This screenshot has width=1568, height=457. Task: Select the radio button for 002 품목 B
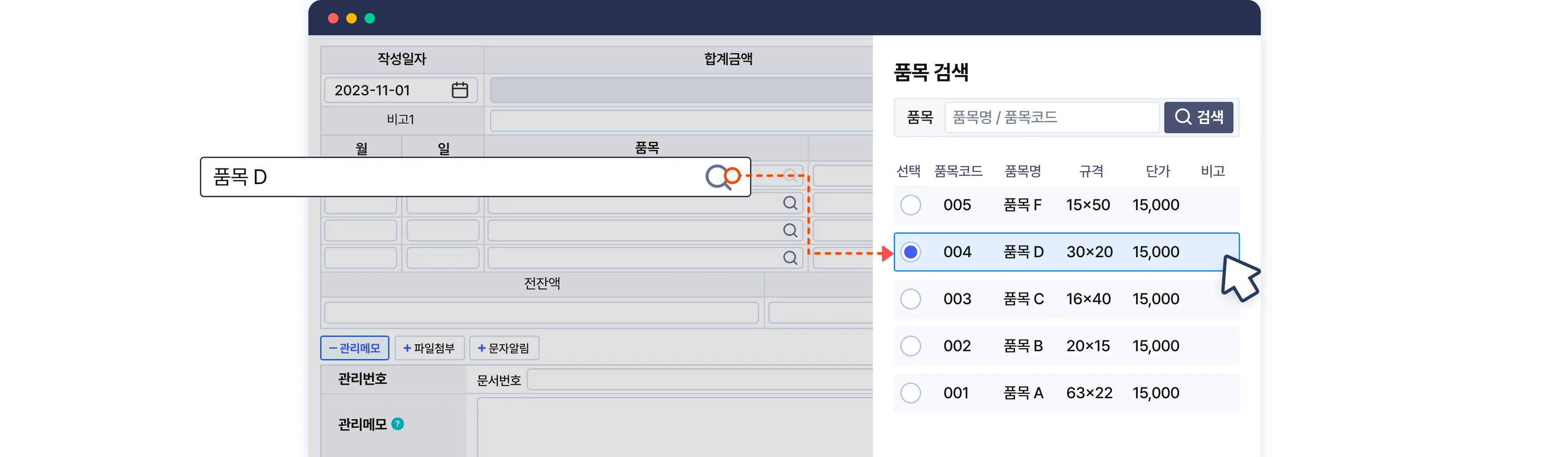coord(910,346)
